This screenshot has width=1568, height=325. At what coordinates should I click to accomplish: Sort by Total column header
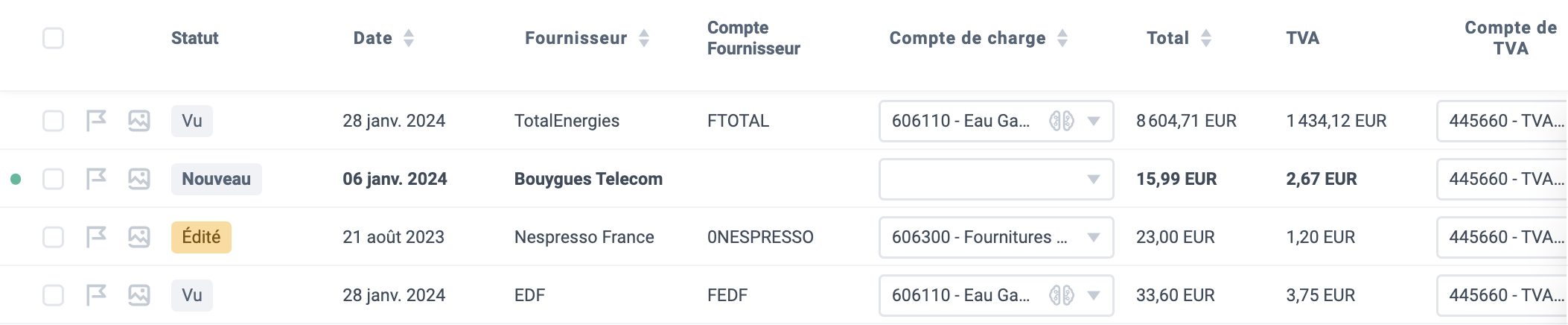[1179, 38]
